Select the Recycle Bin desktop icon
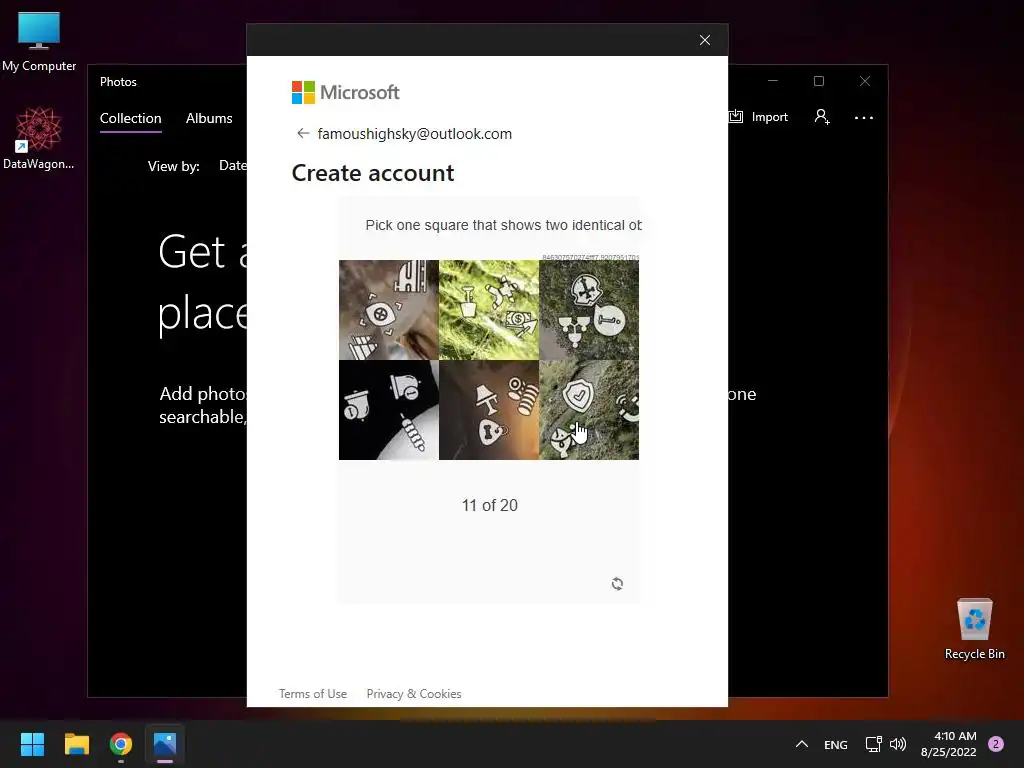The height and width of the screenshot is (768, 1024). coord(974,629)
